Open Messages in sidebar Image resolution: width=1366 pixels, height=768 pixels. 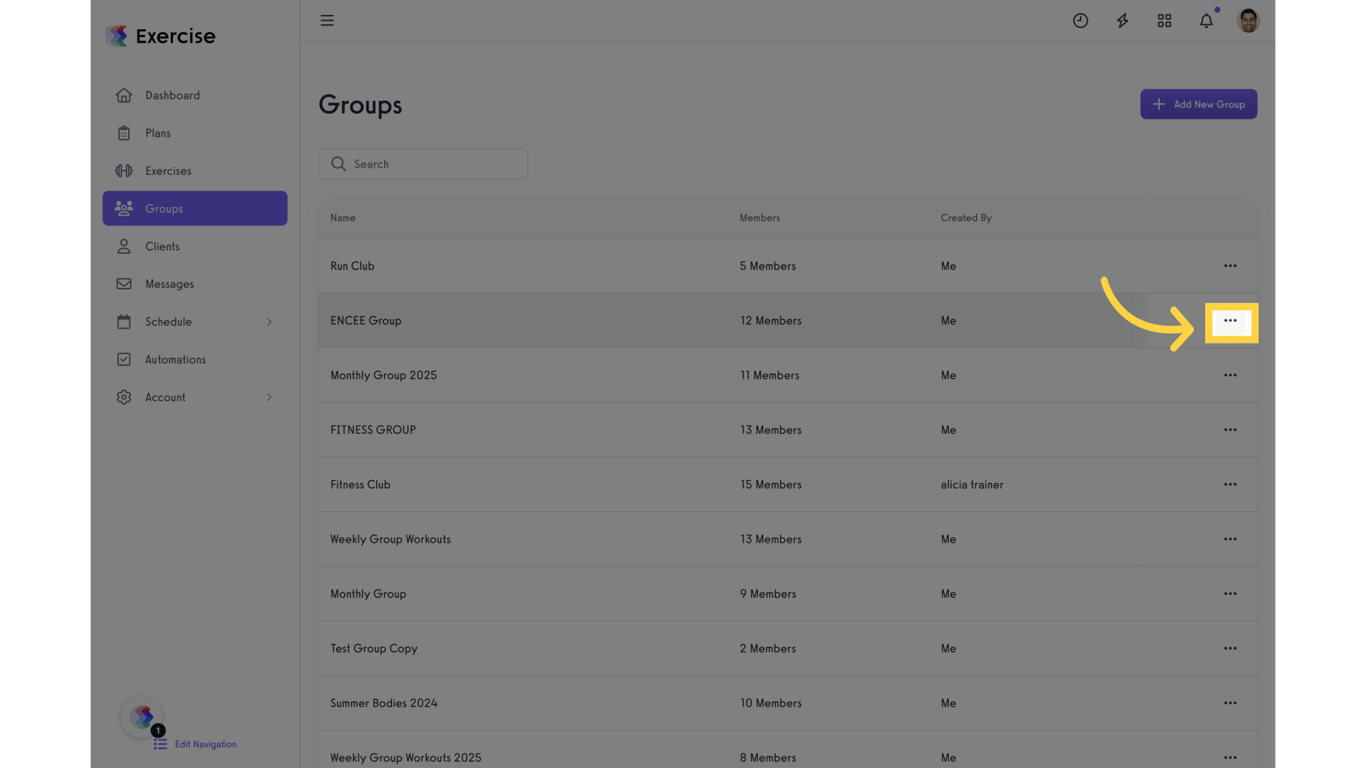point(195,284)
